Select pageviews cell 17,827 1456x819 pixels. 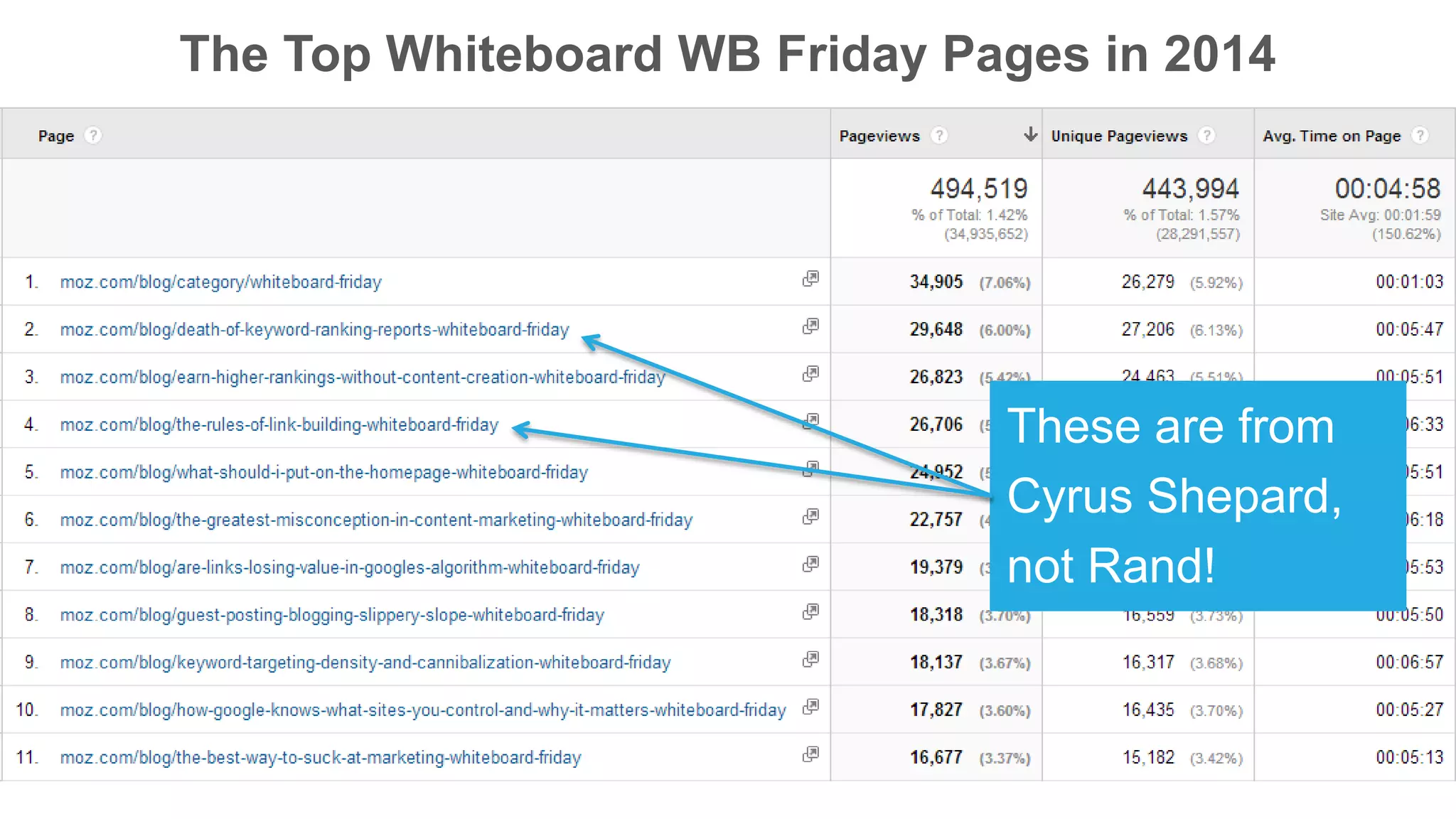[936, 710]
